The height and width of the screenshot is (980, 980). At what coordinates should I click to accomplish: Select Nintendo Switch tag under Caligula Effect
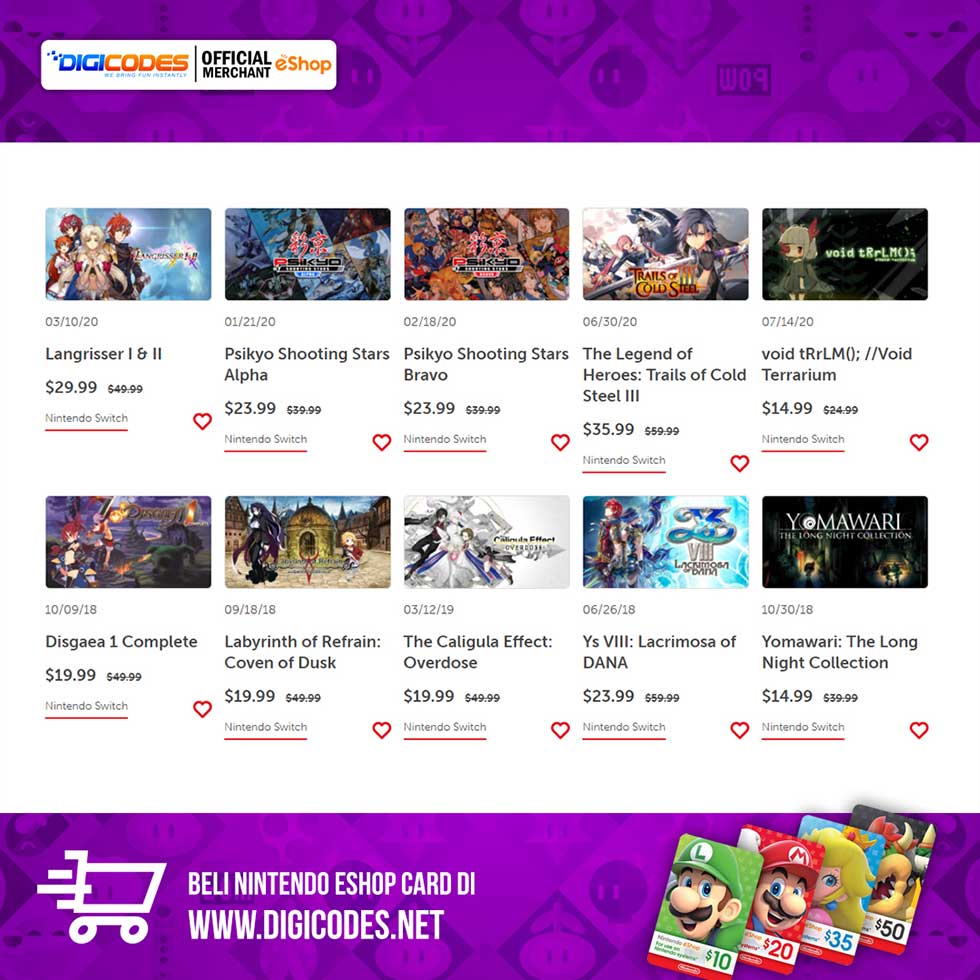[x=444, y=727]
